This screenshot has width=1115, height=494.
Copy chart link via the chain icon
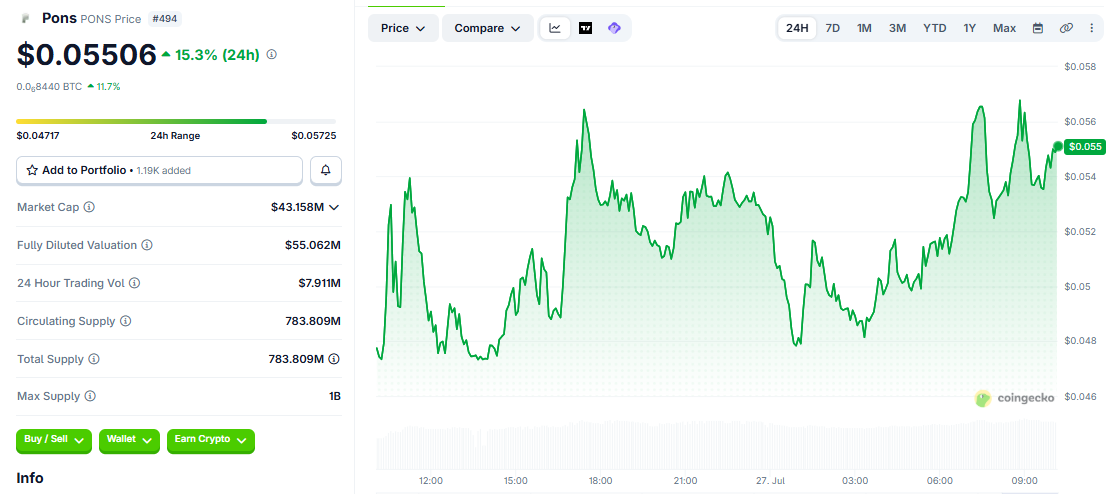pyautogui.click(x=1065, y=28)
